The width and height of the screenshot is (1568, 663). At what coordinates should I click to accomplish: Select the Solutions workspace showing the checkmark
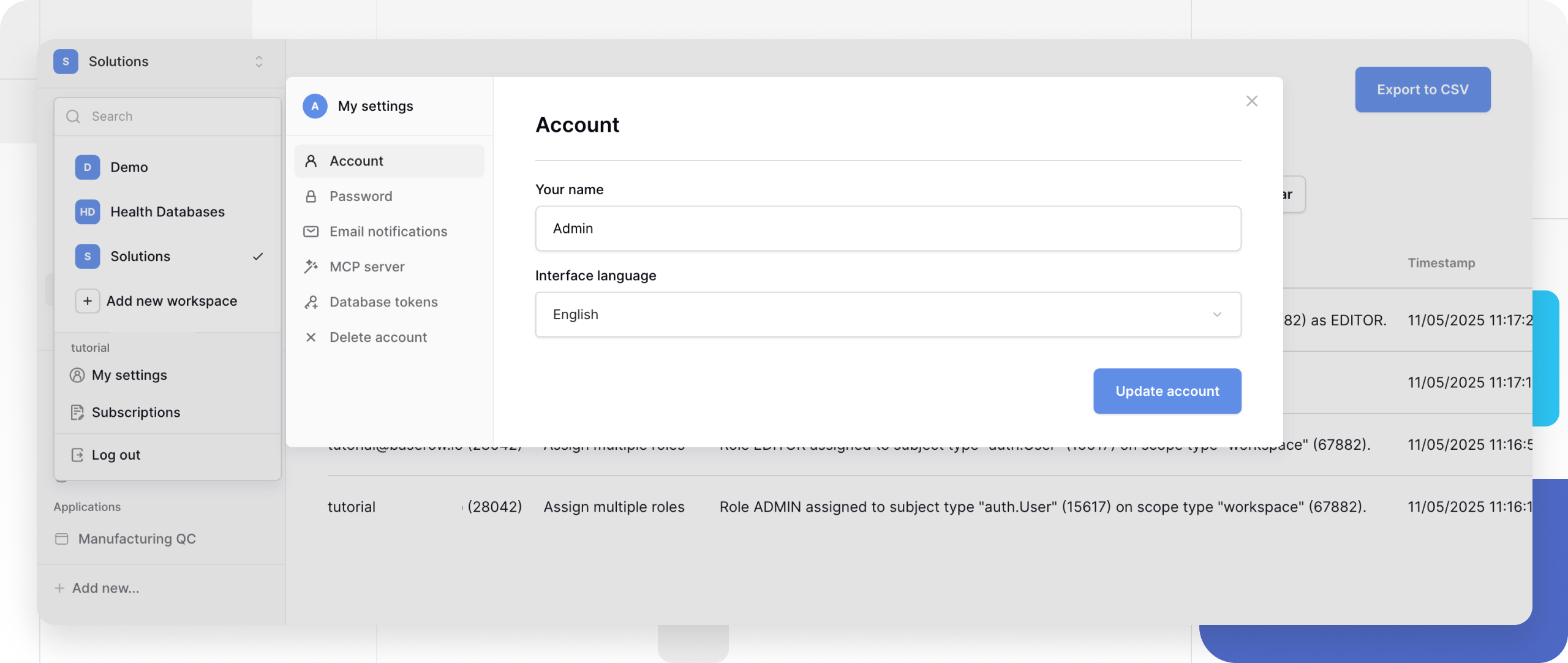coord(140,256)
